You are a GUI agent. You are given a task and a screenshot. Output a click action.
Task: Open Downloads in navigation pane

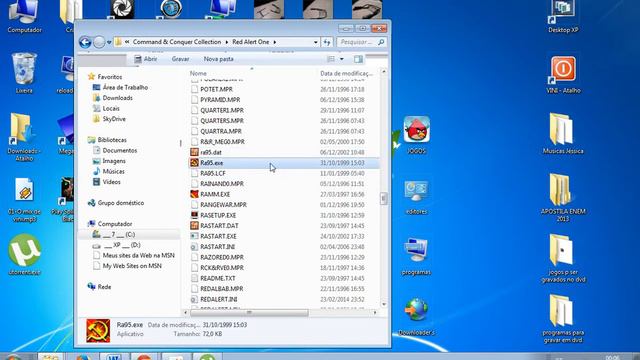click(118, 98)
